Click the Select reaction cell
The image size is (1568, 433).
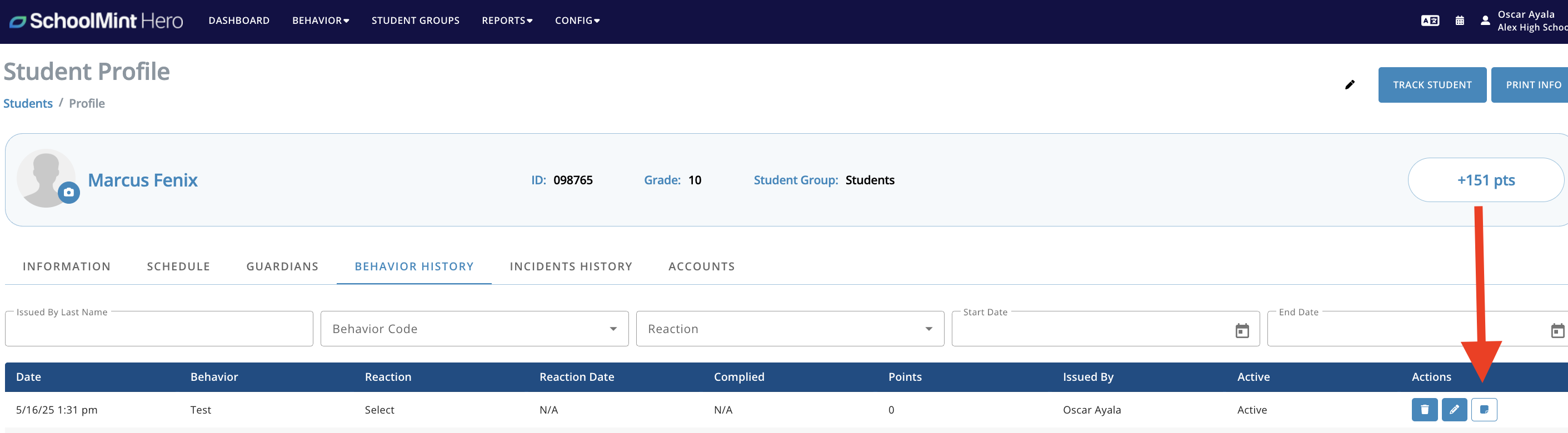379,410
